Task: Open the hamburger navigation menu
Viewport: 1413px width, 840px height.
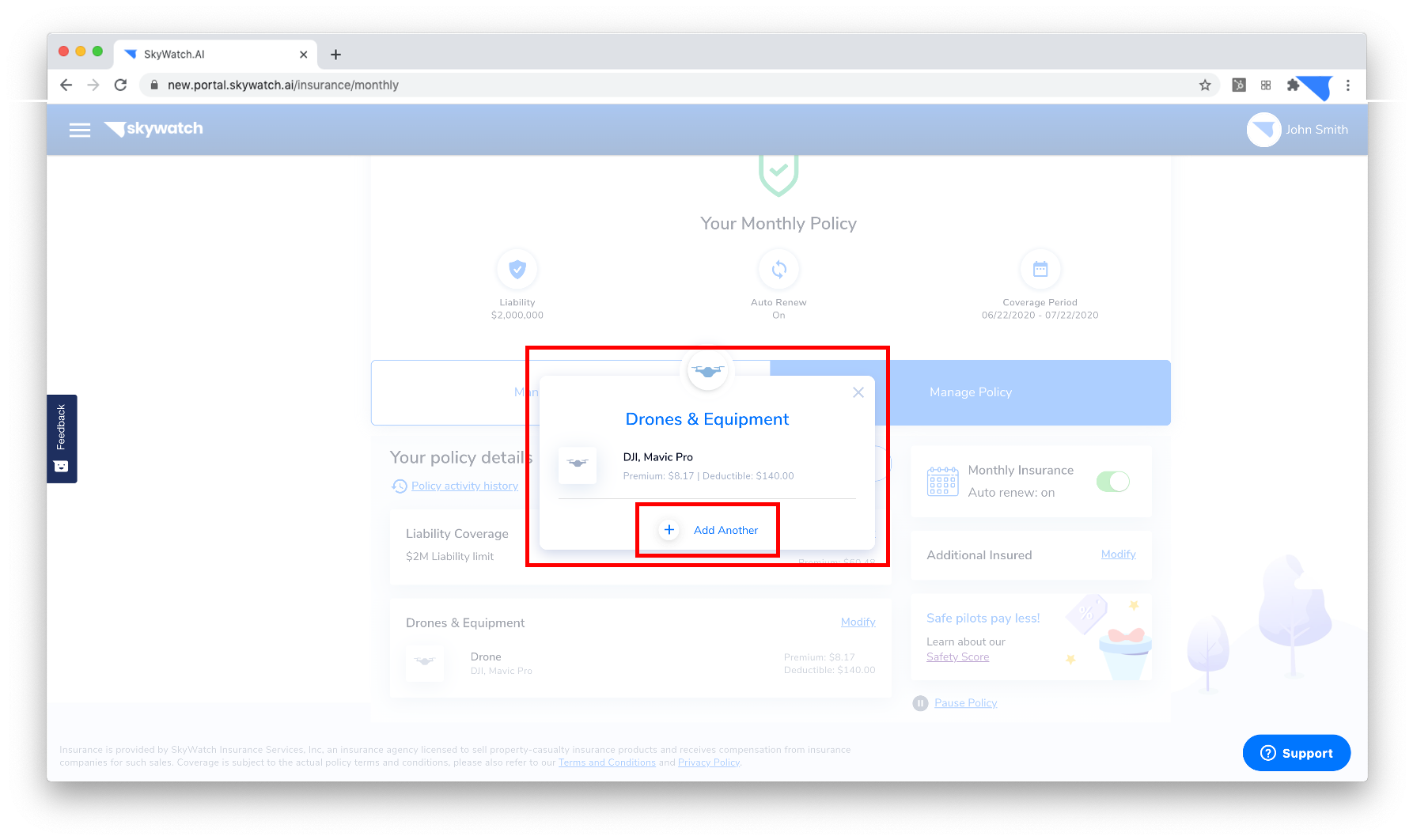Action: pos(80,130)
